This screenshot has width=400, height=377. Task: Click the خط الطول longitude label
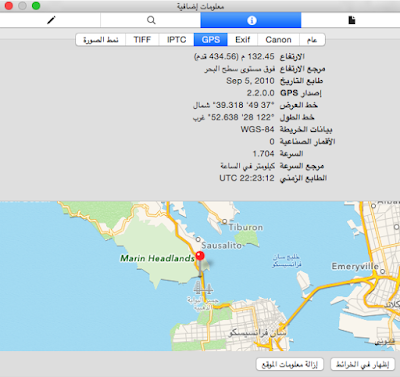[297, 117]
